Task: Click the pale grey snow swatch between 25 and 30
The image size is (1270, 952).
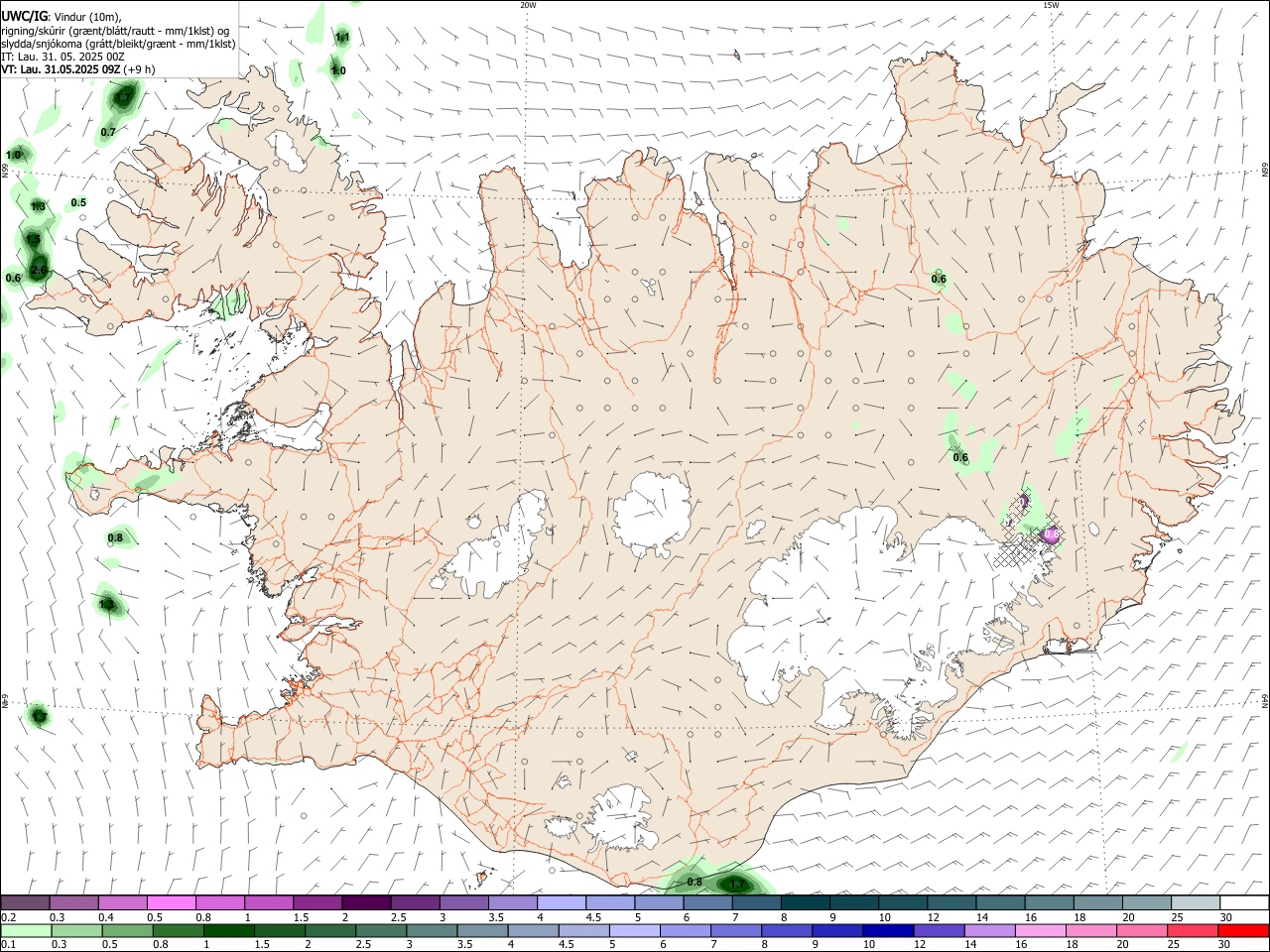Action: pos(1195,902)
